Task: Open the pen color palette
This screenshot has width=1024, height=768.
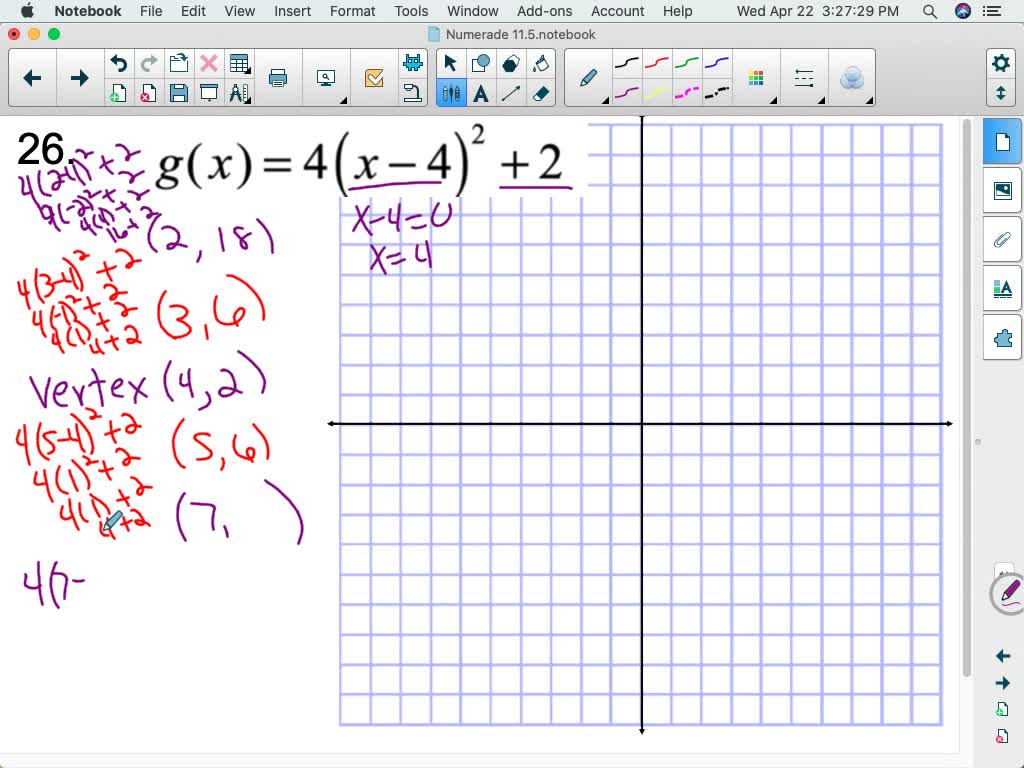Action: point(755,76)
